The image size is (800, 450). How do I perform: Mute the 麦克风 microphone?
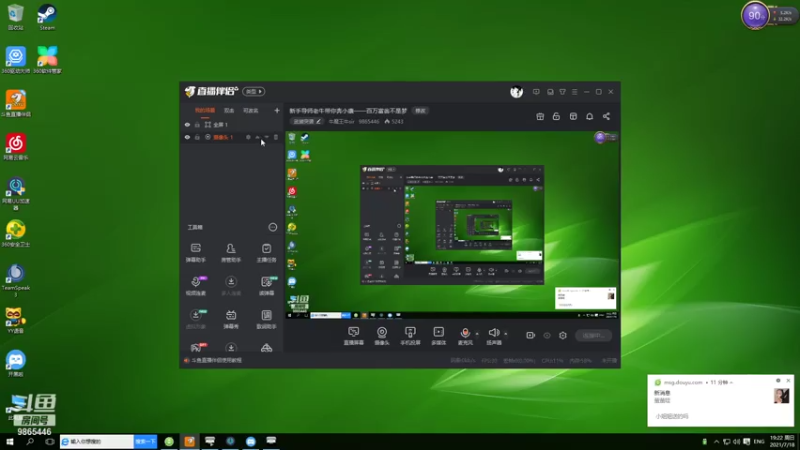tap(465, 336)
